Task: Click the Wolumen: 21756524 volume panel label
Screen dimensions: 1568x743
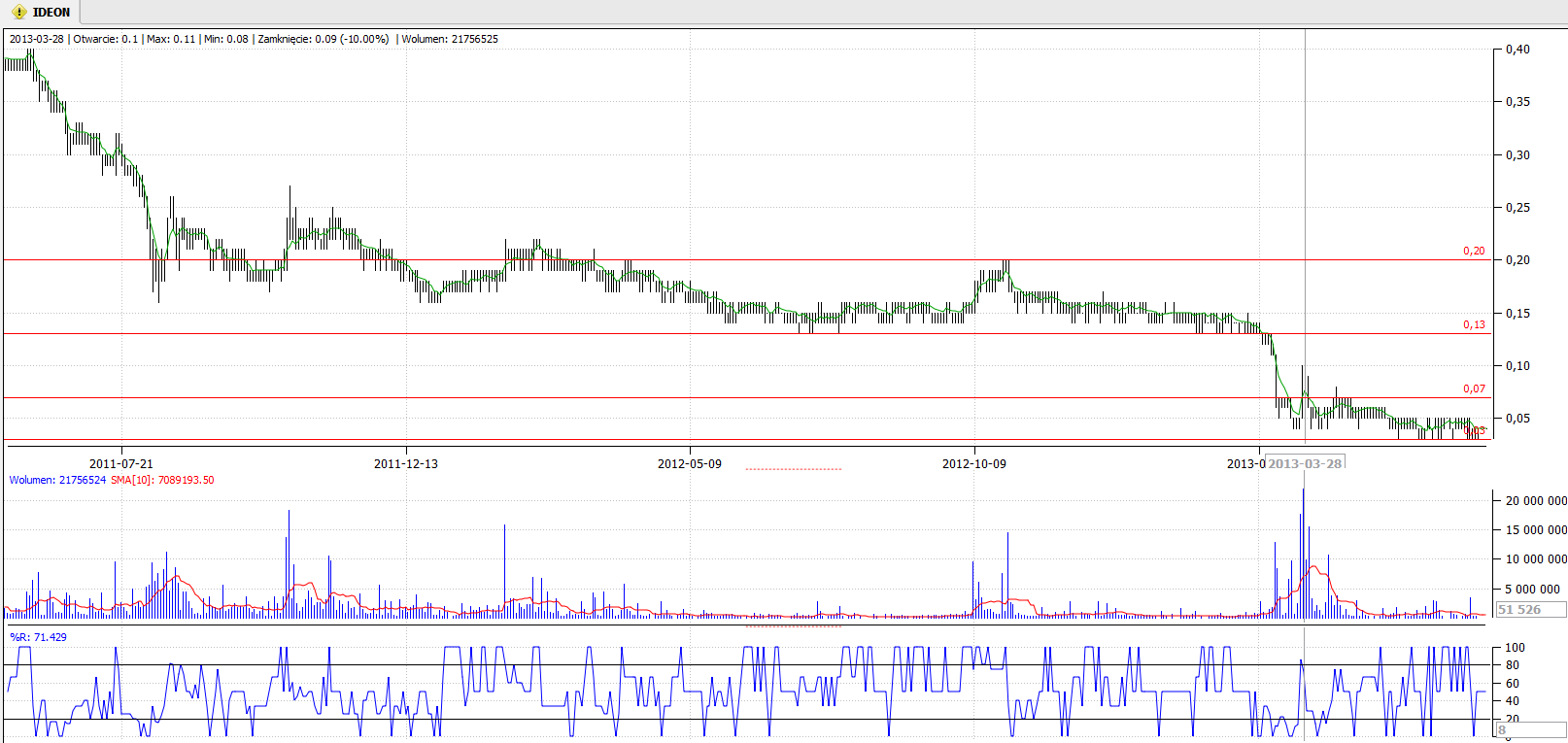Action: coord(57,480)
